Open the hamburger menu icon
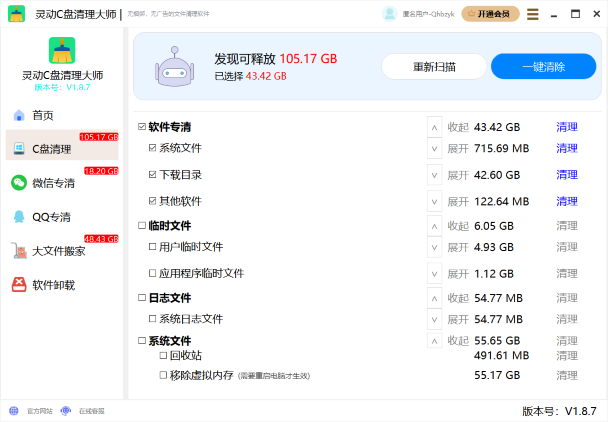 coord(532,14)
